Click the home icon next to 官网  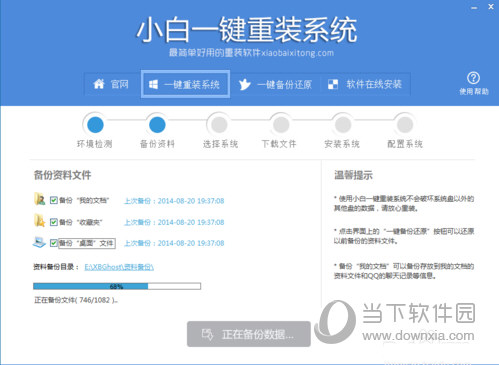[99, 84]
